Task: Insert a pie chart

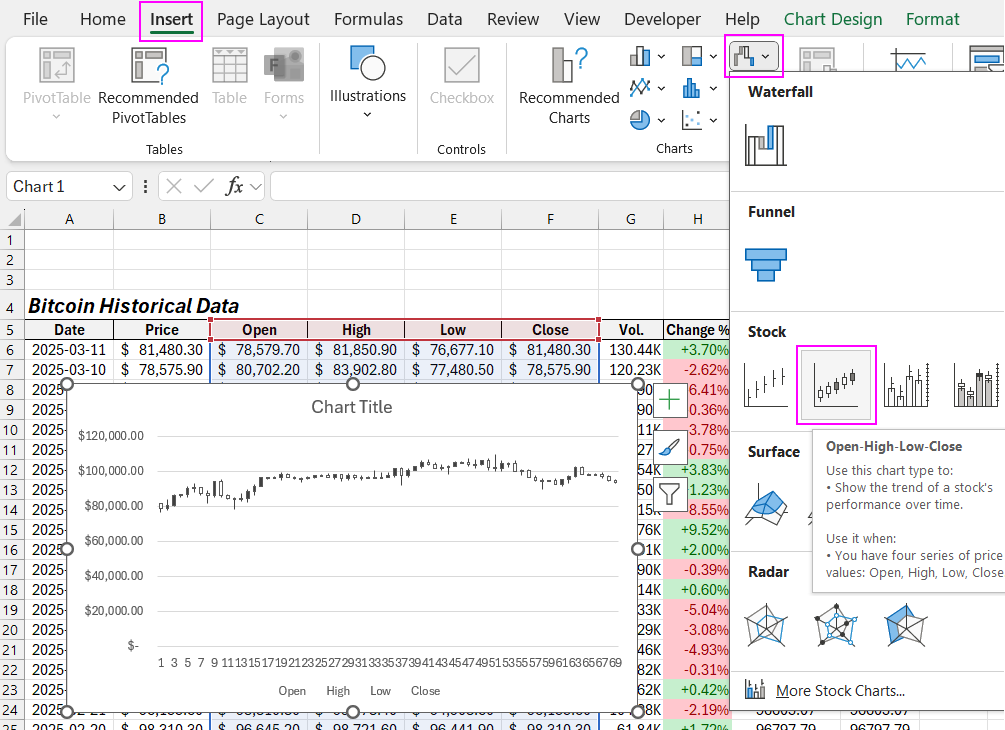Action: tap(640, 119)
